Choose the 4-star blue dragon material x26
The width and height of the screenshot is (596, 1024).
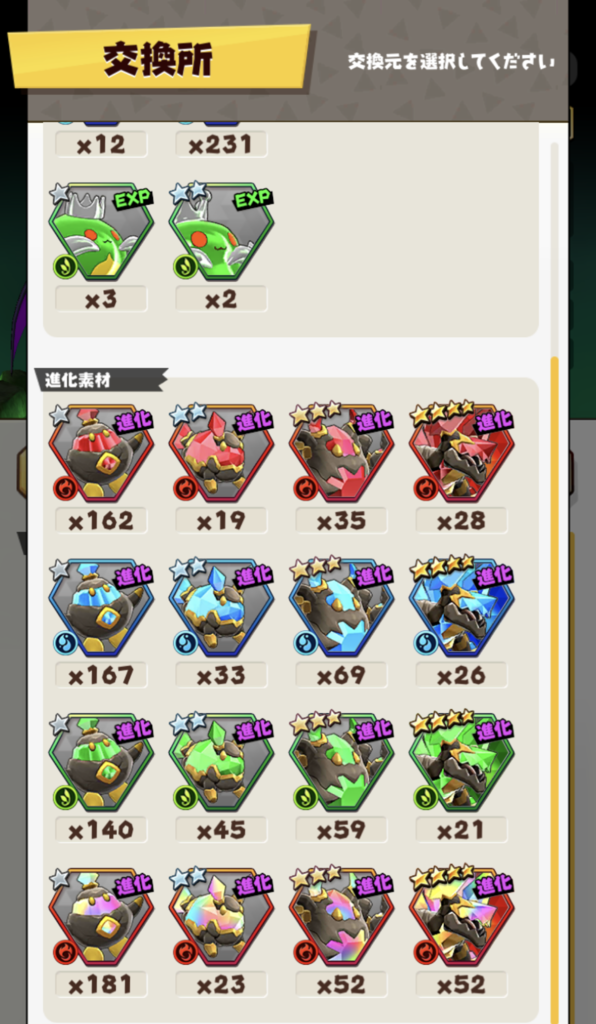coord(462,608)
